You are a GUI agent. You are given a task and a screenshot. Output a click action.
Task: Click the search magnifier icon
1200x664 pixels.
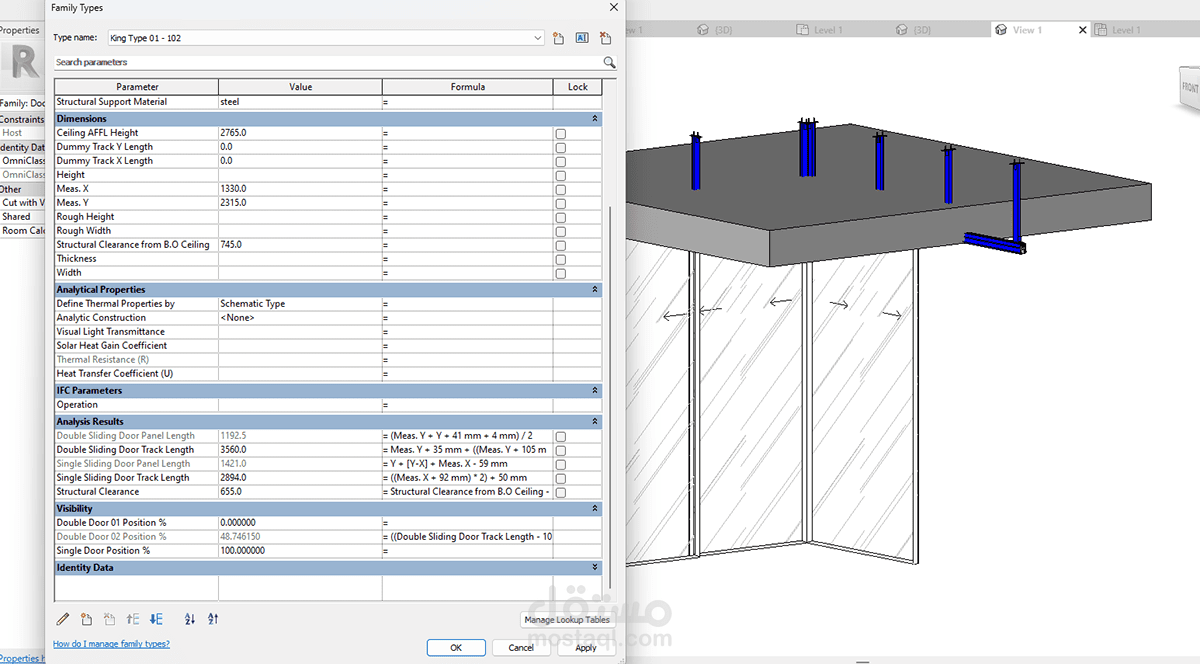click(x=609, y=62)
